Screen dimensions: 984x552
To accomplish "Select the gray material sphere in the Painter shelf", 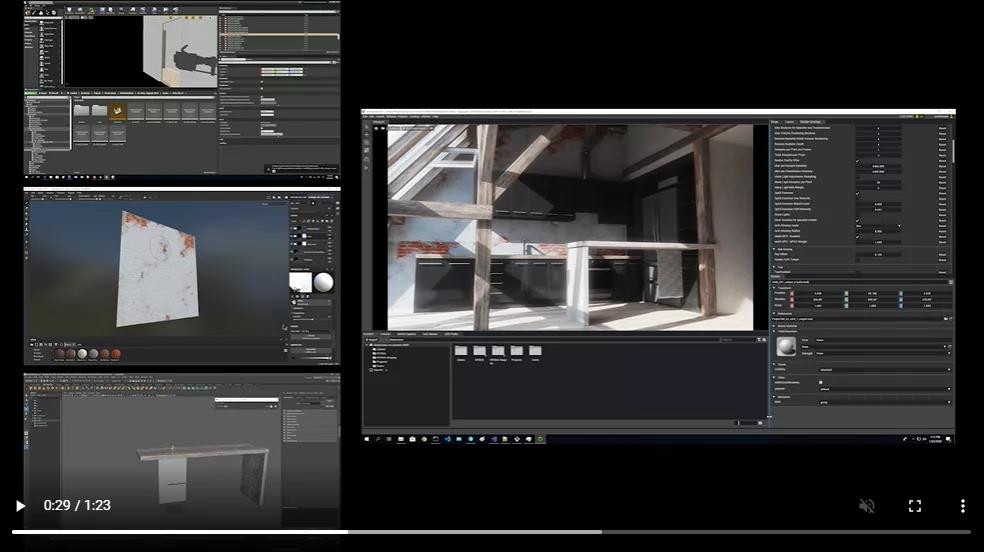I will pyautogui.click(x=94, y=354).
